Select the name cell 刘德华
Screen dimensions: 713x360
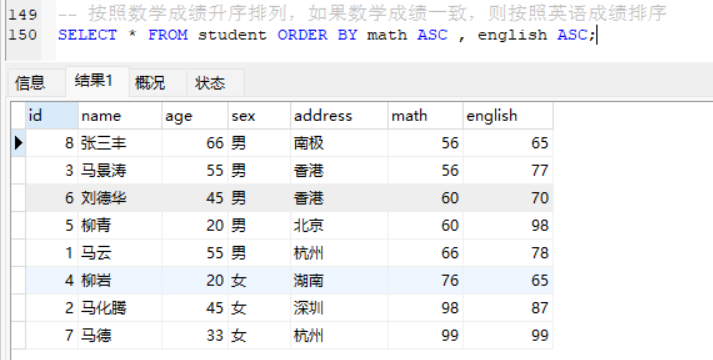click(x=120, y=198)
